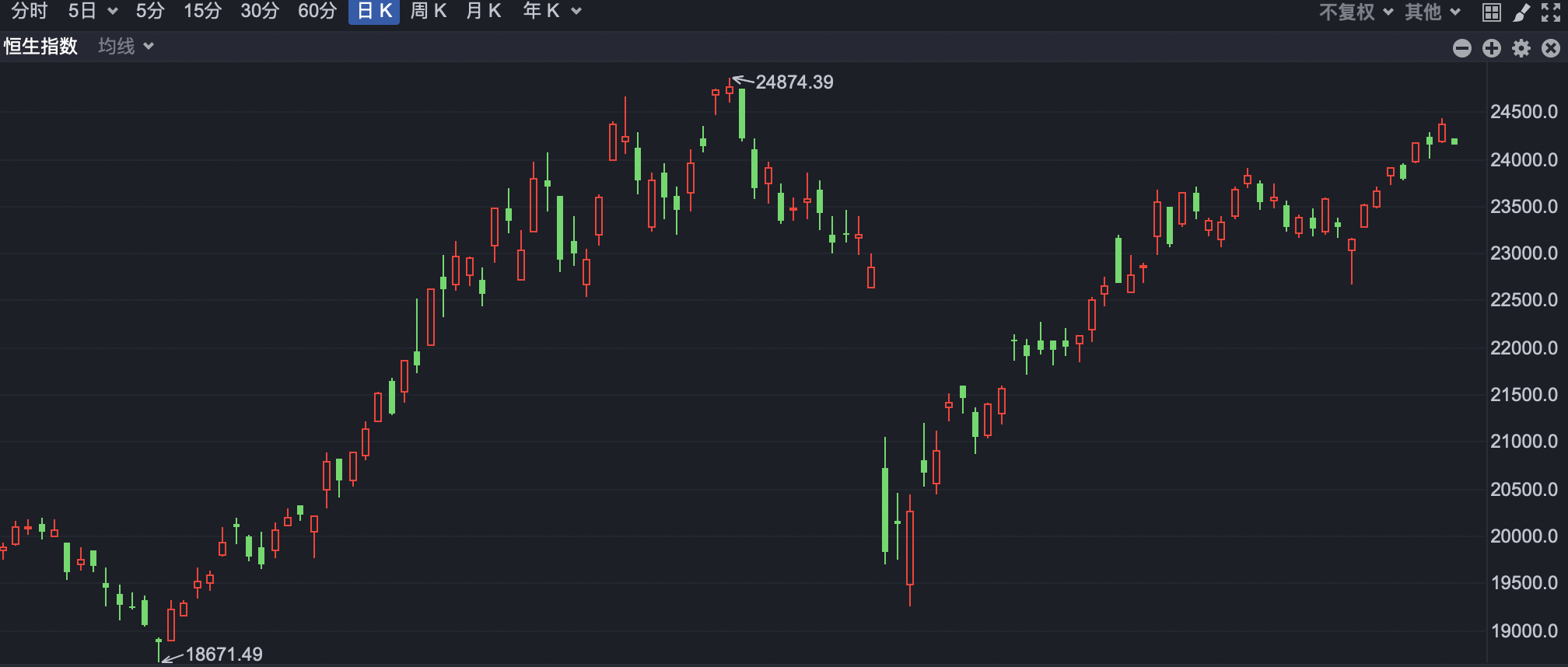Expand the dropdown arrow next to 年K
This screenshot has height=667, width=1568.
[576, 12]
